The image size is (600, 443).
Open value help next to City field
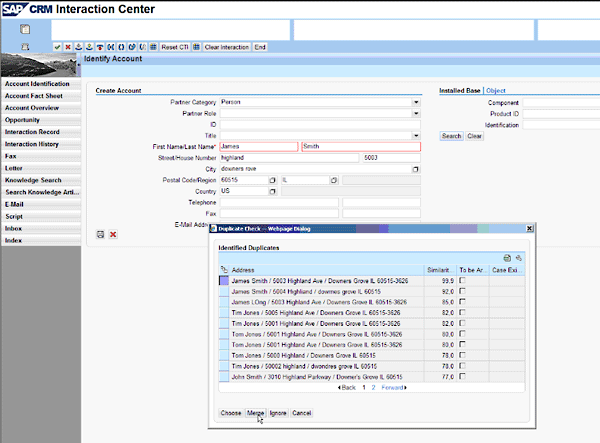415,169
